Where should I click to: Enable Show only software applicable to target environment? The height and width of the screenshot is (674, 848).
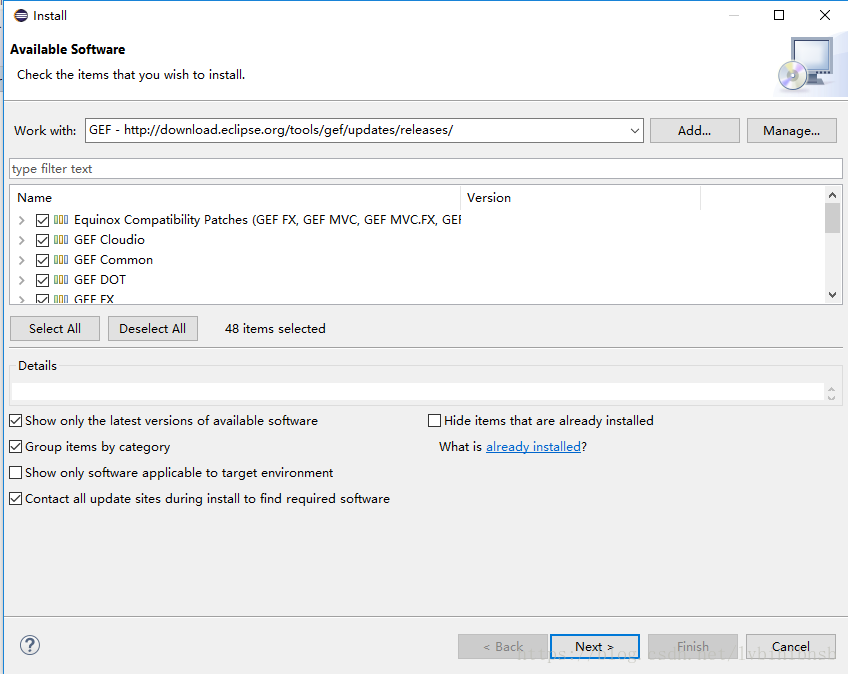[x=16, y=472]
